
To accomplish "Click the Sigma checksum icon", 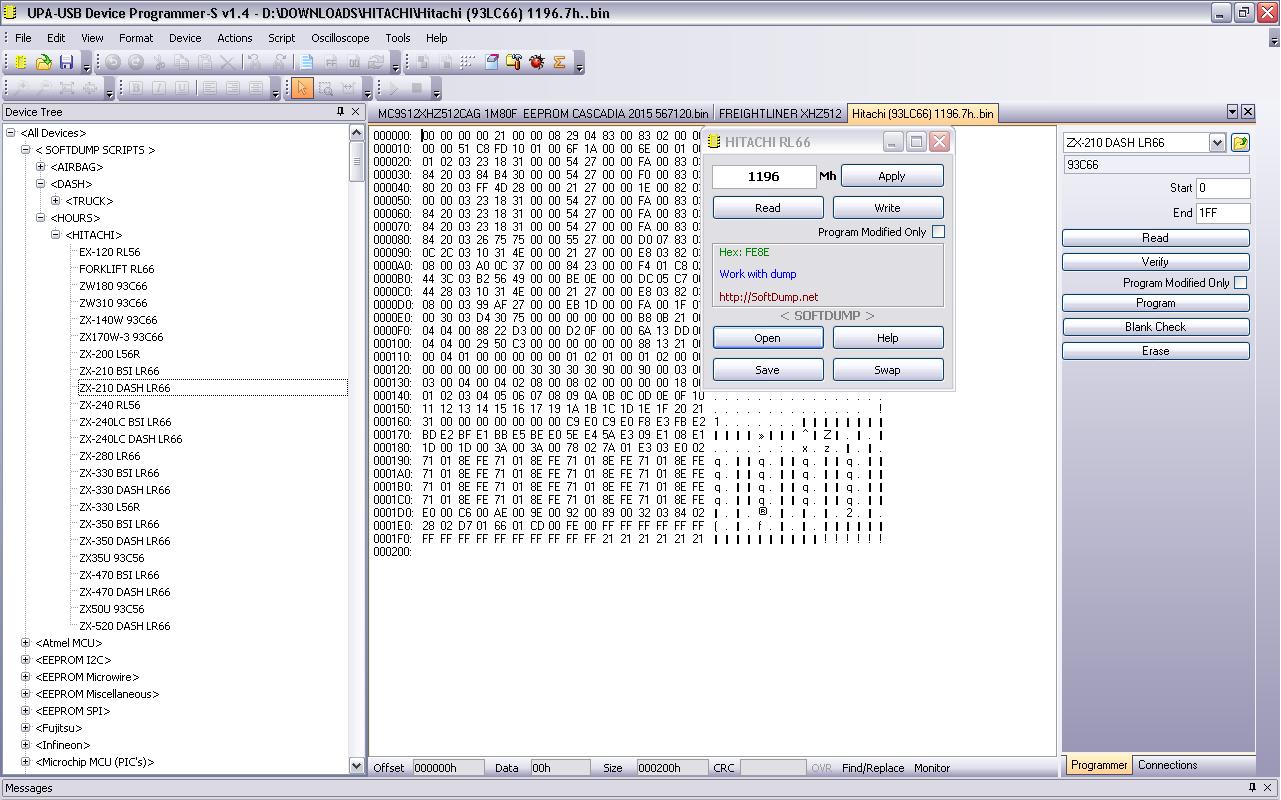I will 560,62.
